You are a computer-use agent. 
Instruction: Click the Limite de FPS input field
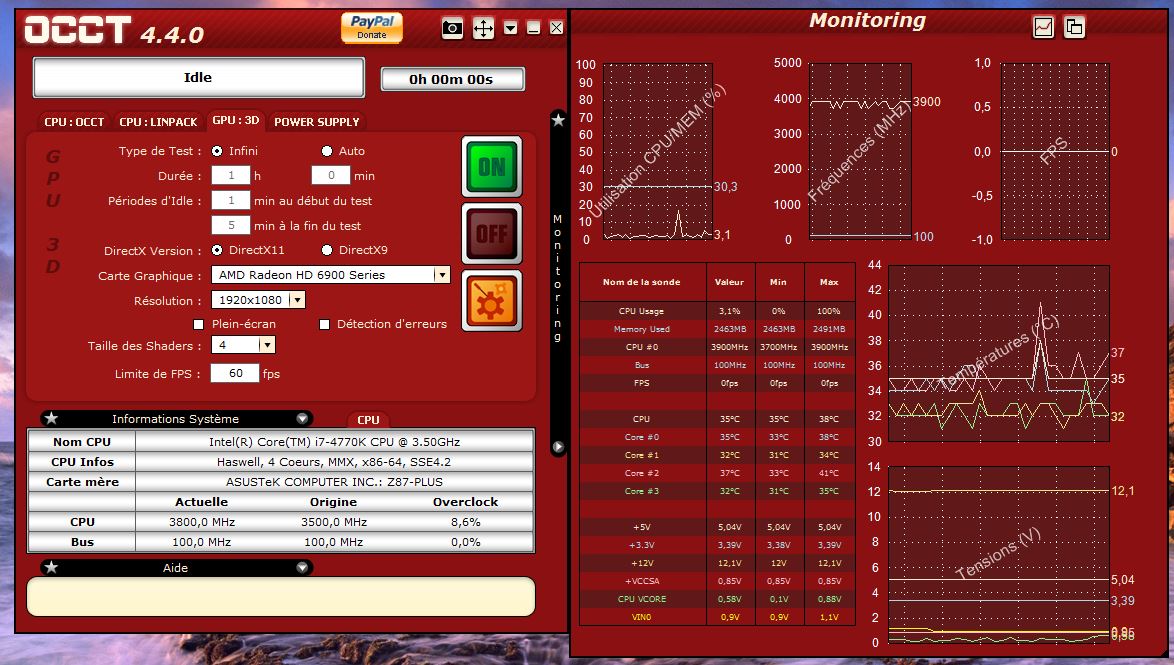pos(235,373)
